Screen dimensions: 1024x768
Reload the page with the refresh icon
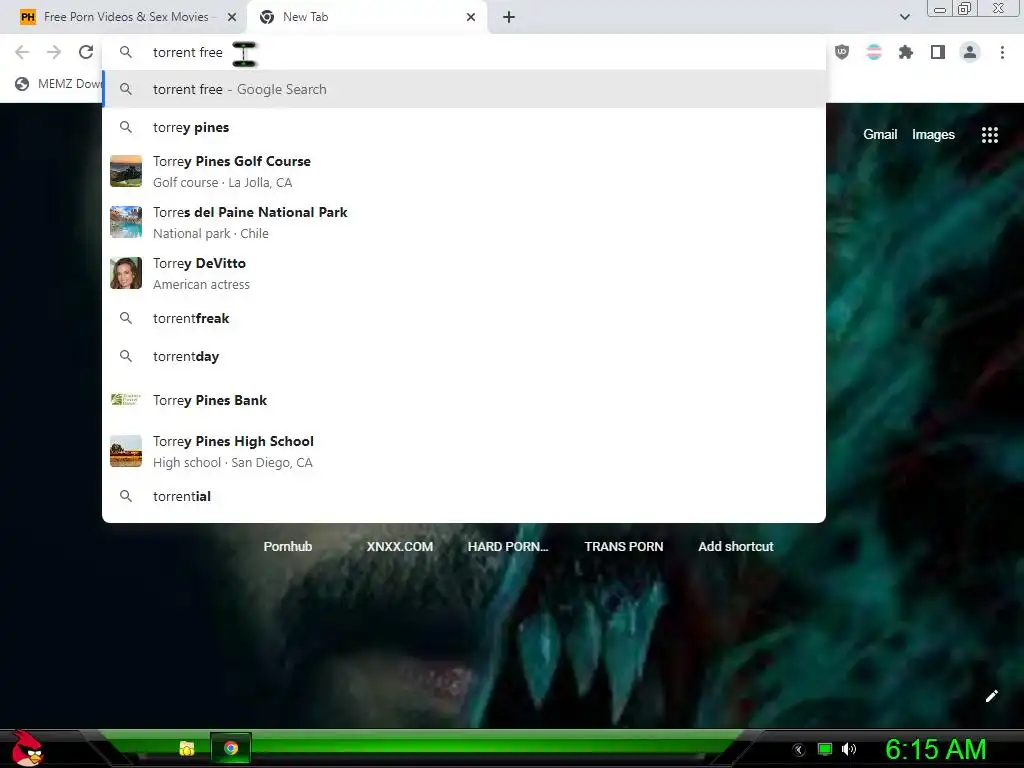coord(86,52)
